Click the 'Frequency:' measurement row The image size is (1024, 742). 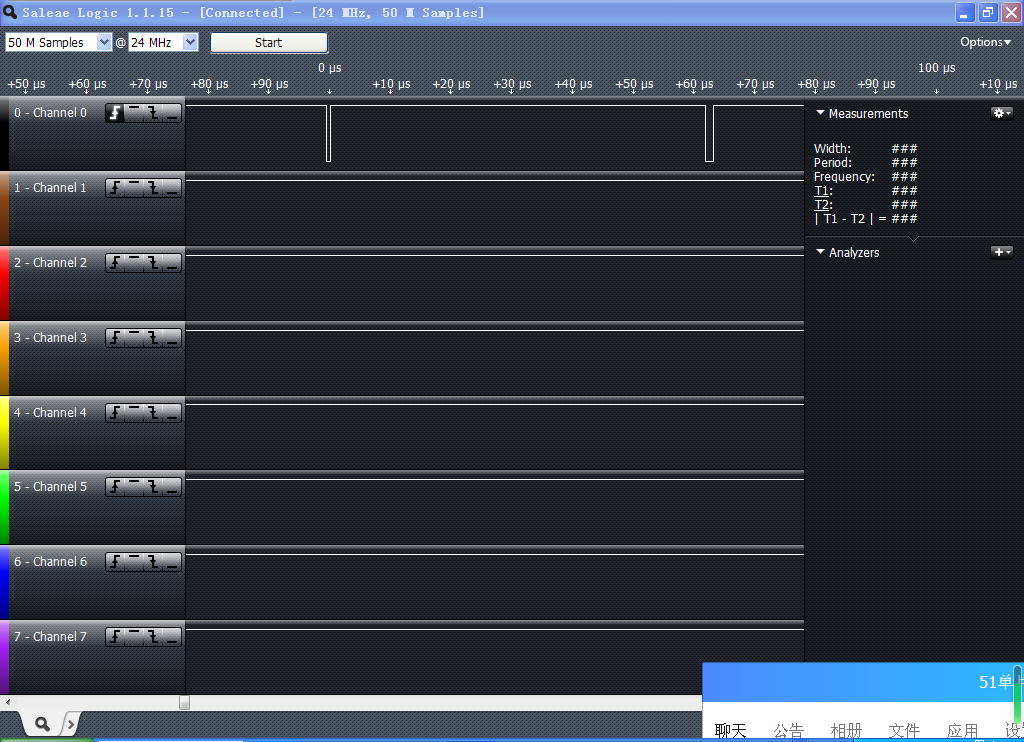pos(865,177)
